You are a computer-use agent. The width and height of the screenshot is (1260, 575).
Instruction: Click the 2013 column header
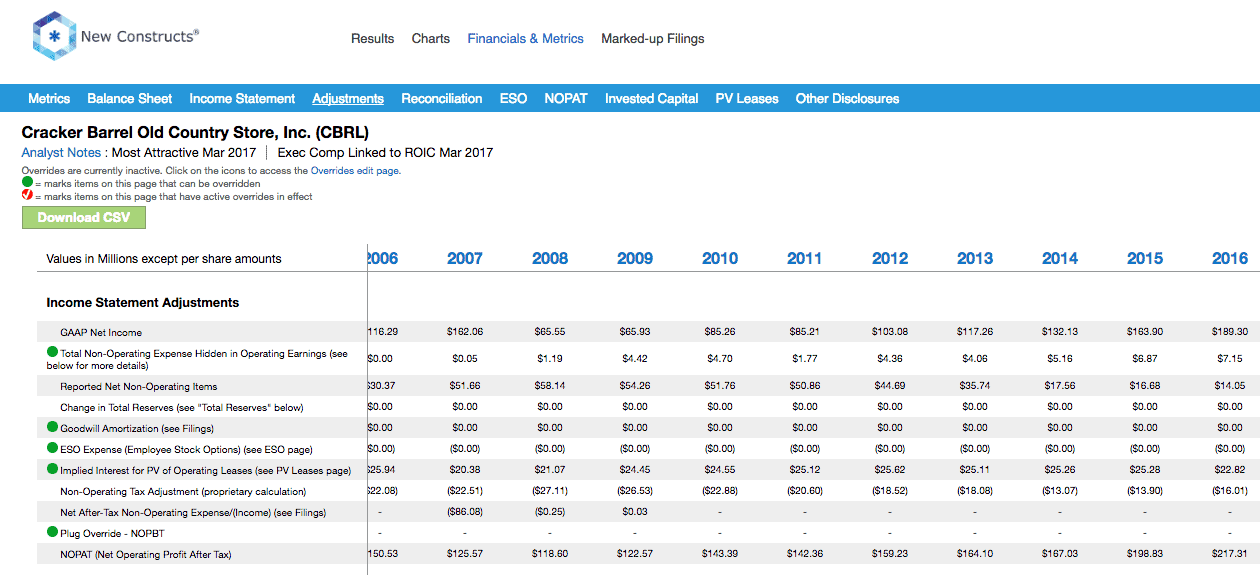(x=975, y=258)
